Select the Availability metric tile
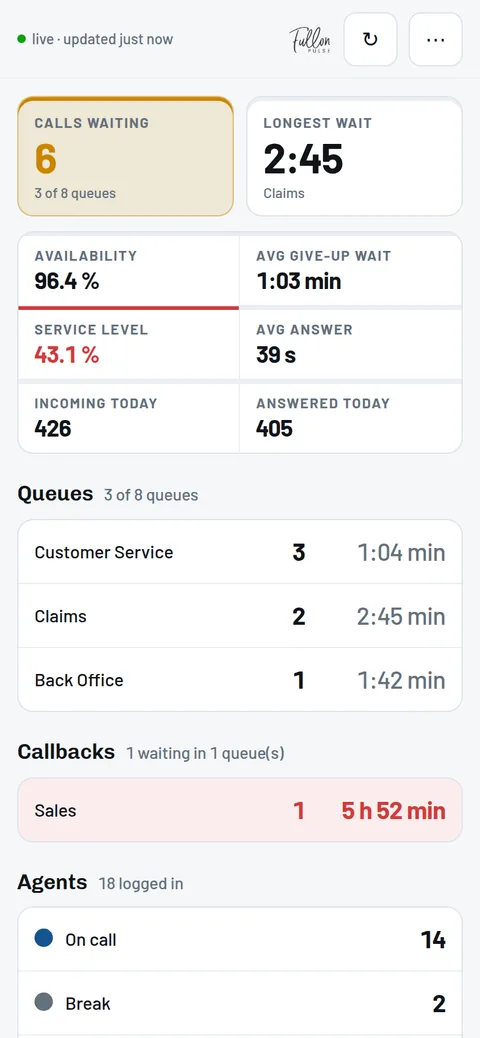480x1038 pixels. [x=128, y=271]
